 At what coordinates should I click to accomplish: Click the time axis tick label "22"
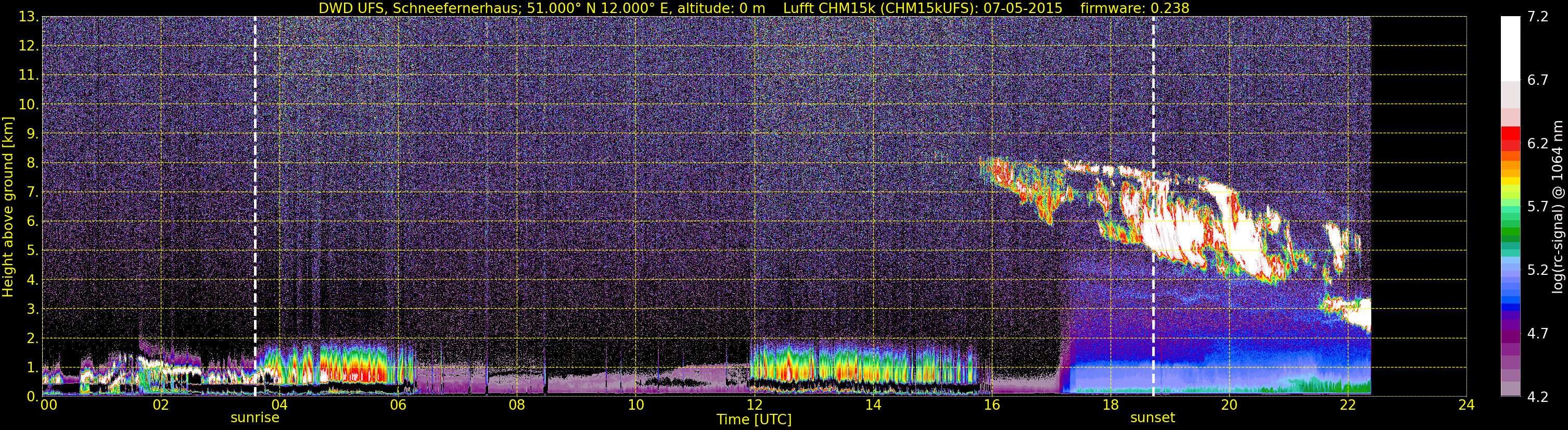[1348, 406]
